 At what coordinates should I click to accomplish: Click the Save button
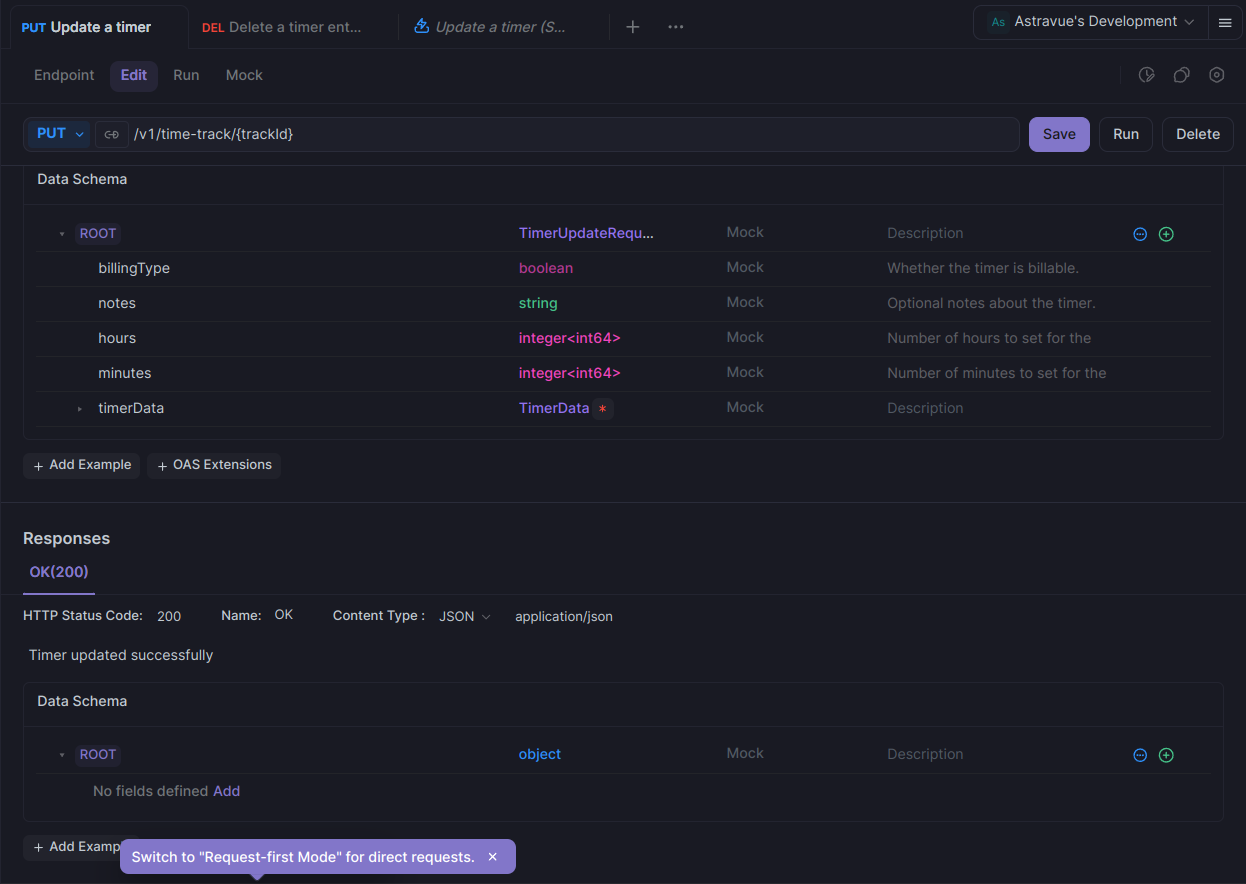(x=1059, y=134)
